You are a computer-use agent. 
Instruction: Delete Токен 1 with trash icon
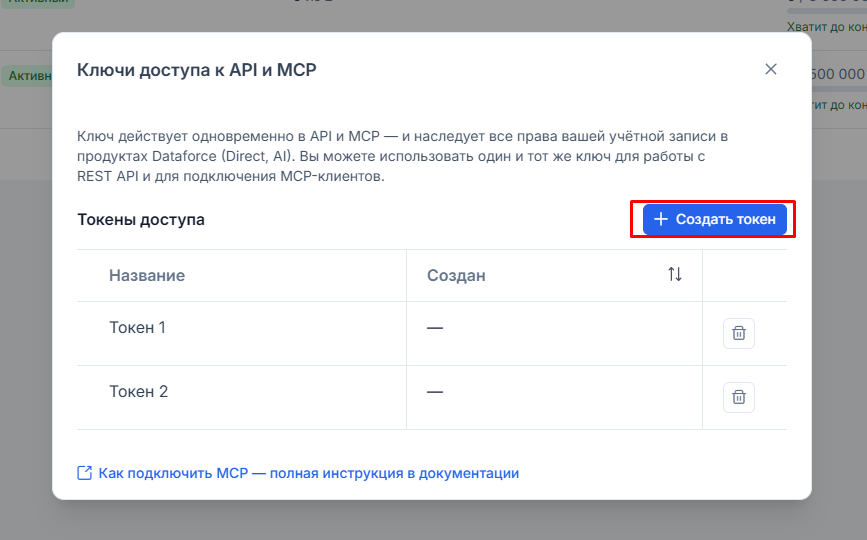click(x=739, y=333)
